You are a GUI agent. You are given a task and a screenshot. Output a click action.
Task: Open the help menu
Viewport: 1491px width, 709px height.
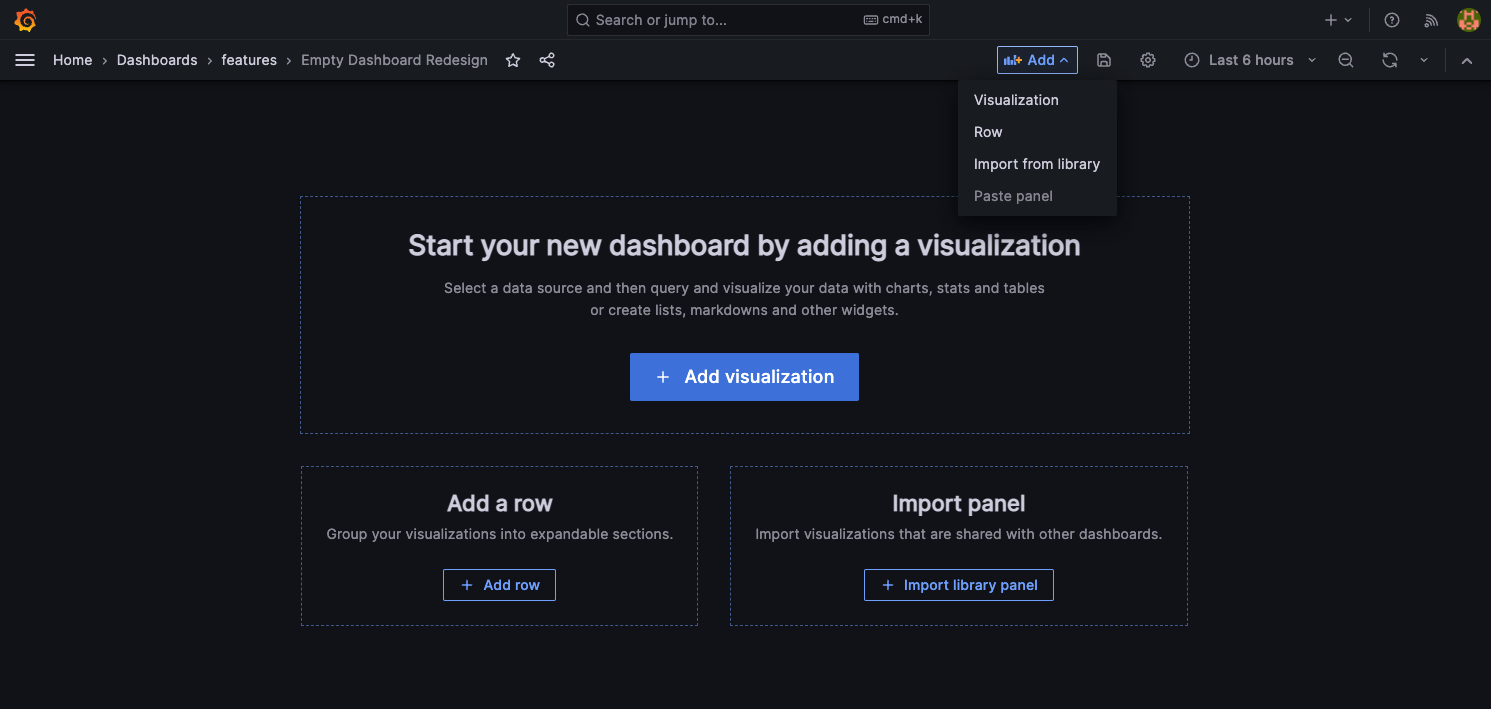(1391, 19)
